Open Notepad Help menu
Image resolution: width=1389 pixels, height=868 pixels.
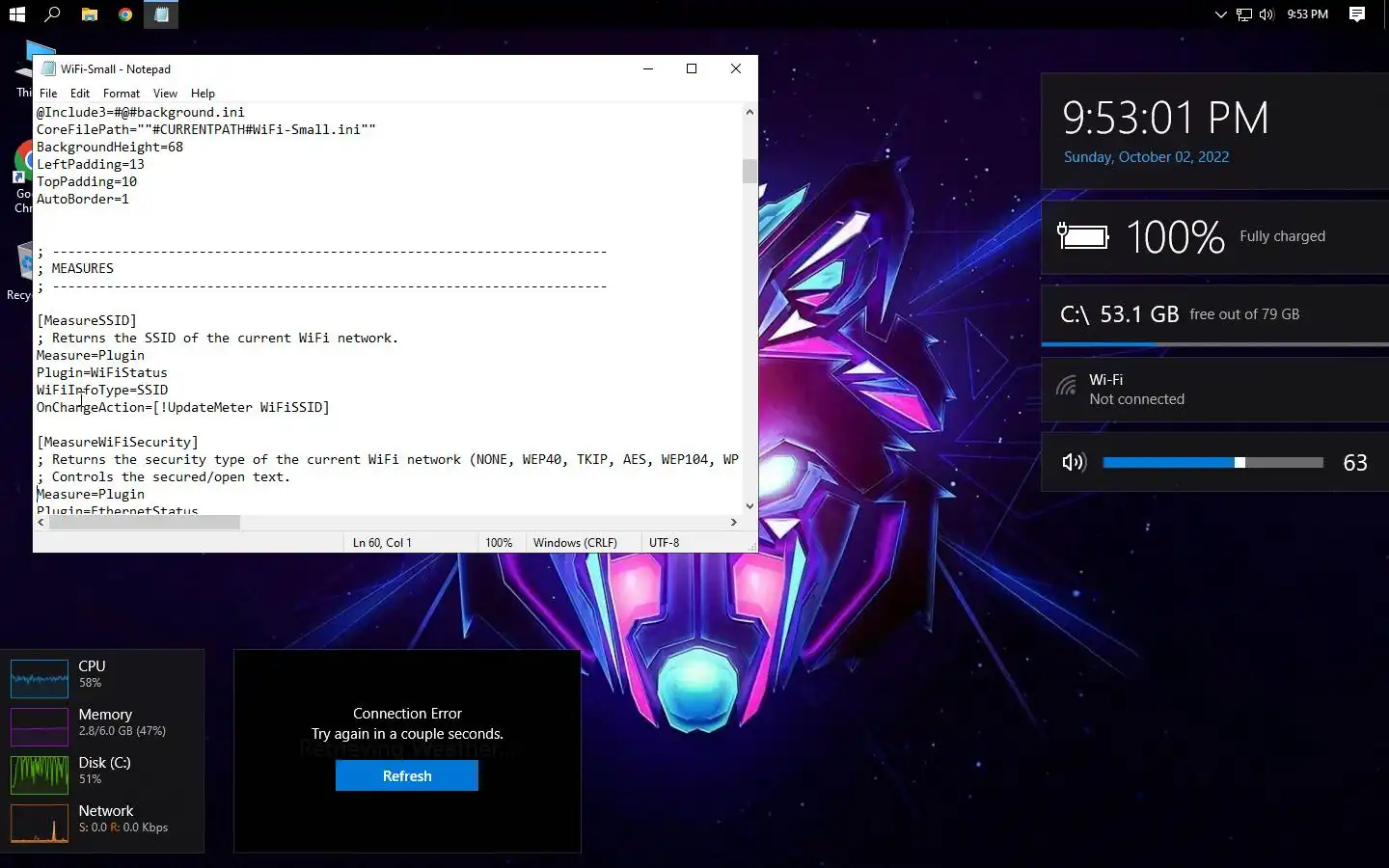203,94
